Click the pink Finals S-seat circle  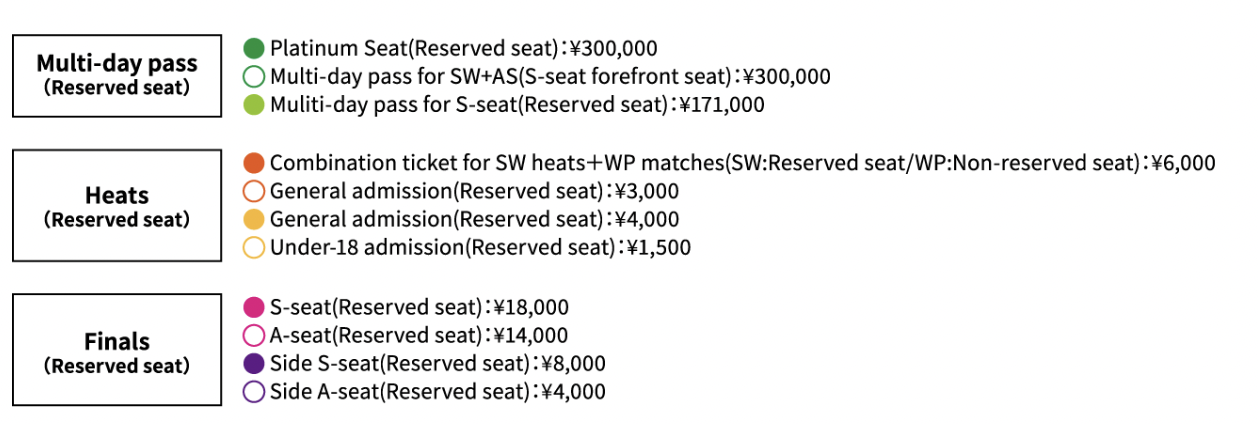point(254,307)
